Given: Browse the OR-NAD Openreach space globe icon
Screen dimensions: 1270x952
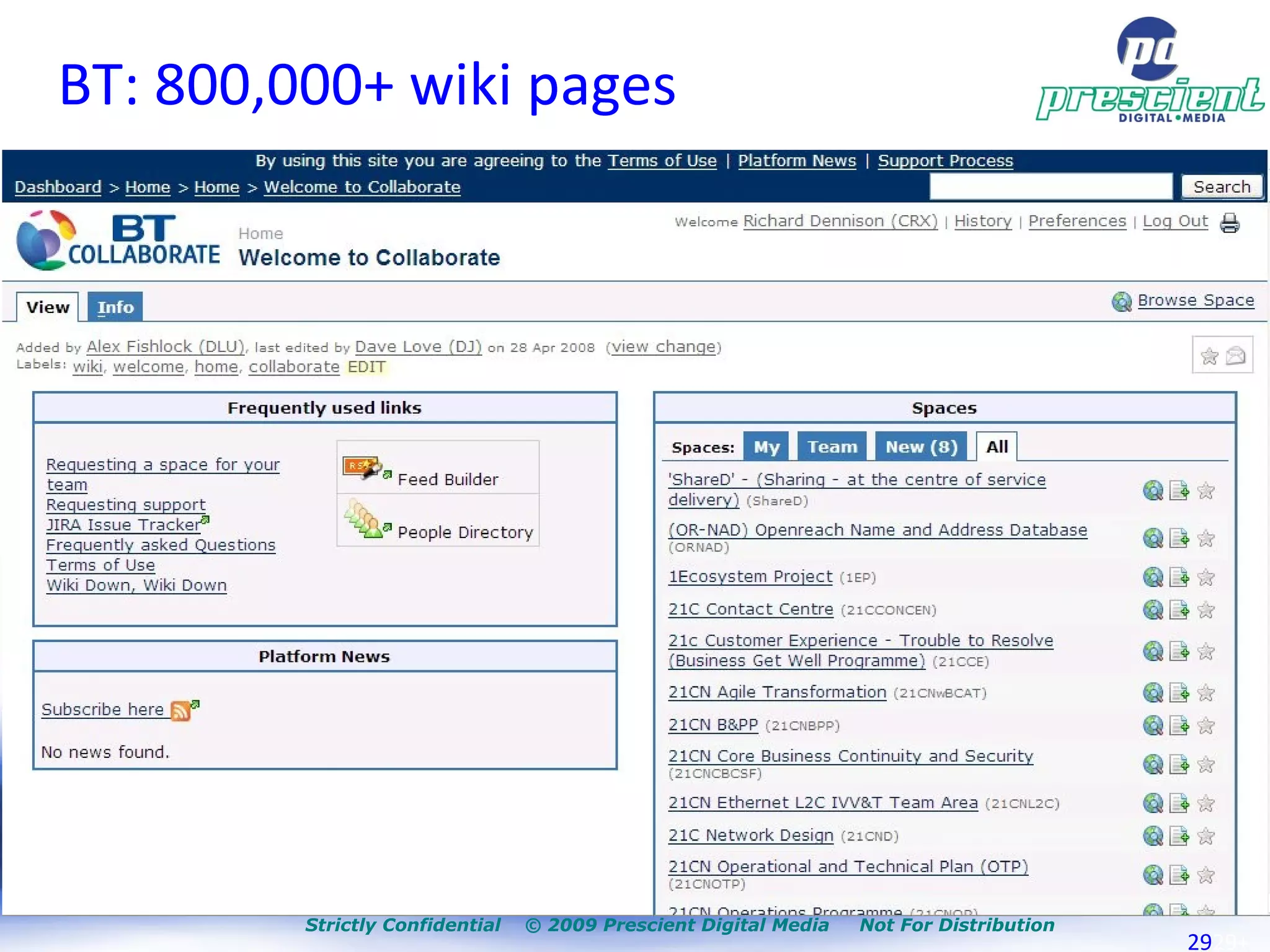Looking at the screenshot, I should coord(1153,538).
